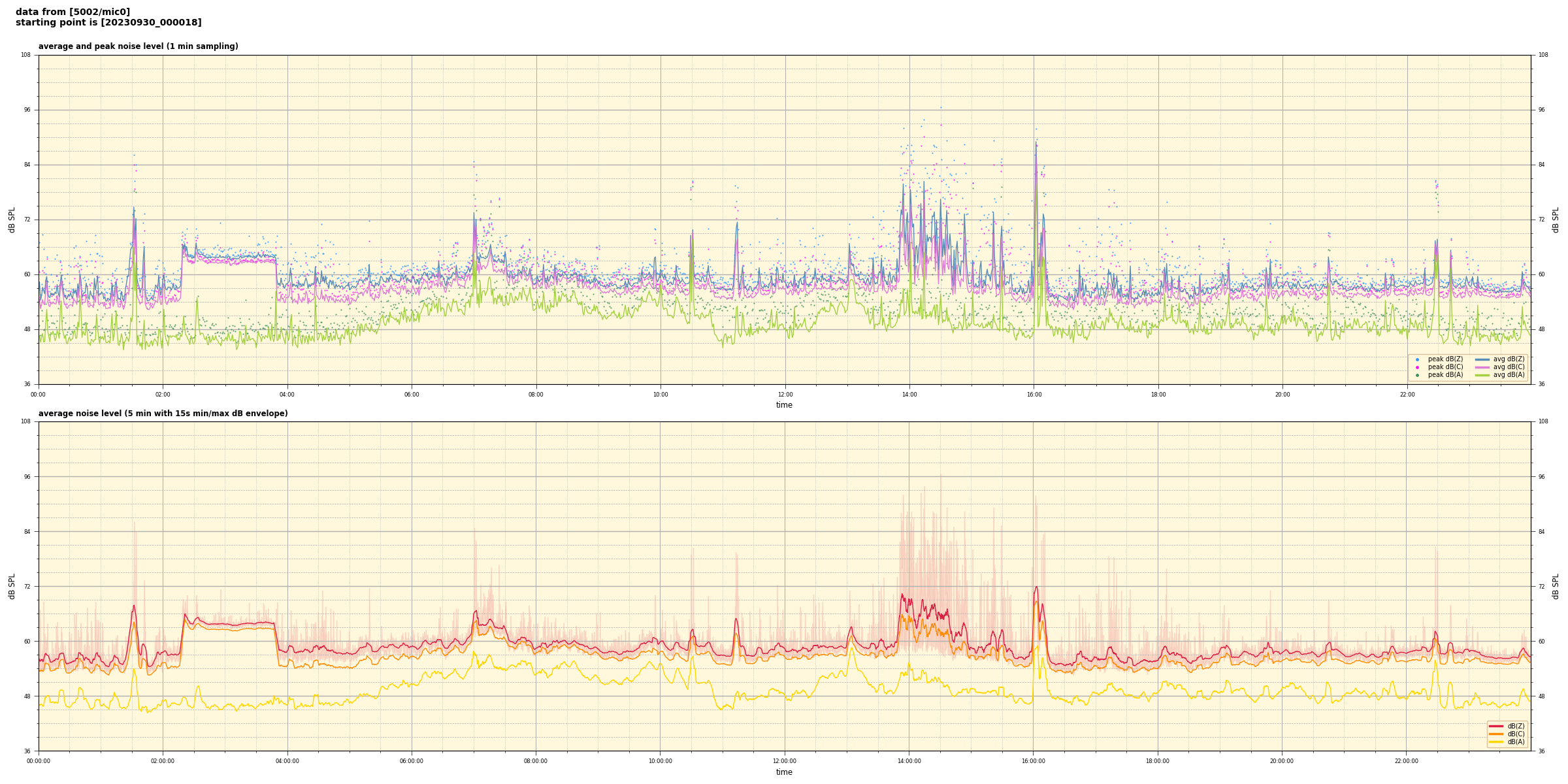
Task: Click the 108 y-axis tick at top-left of upper chart
Action: point(25,55)
